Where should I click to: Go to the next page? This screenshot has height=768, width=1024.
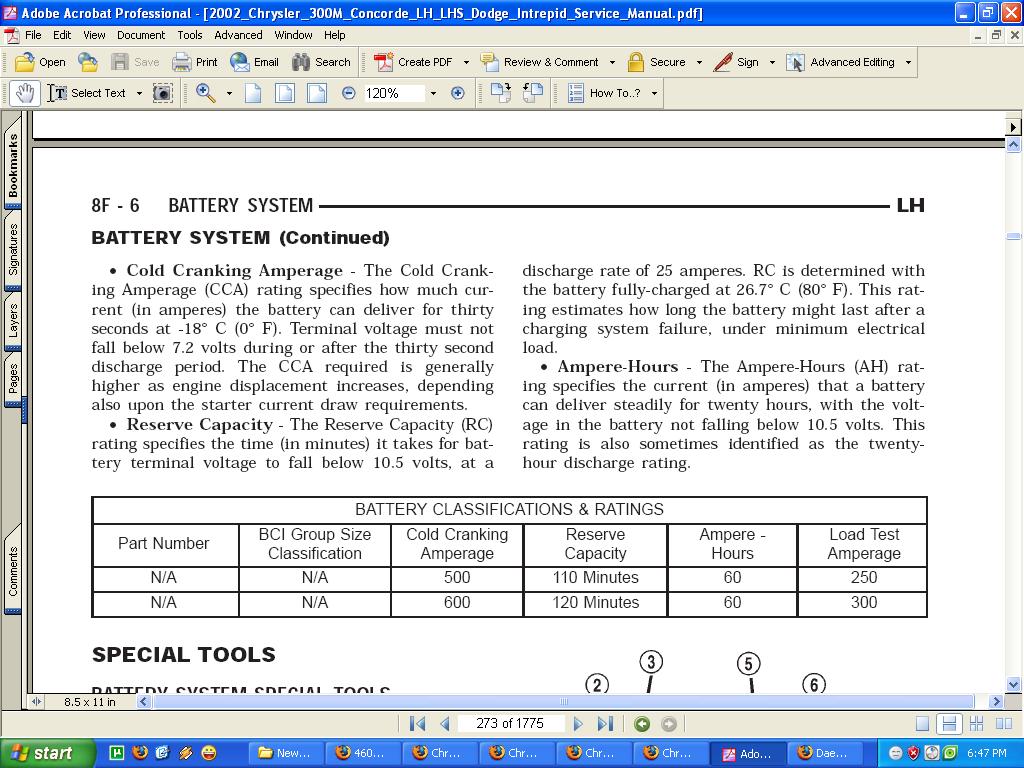pos(578,724)
